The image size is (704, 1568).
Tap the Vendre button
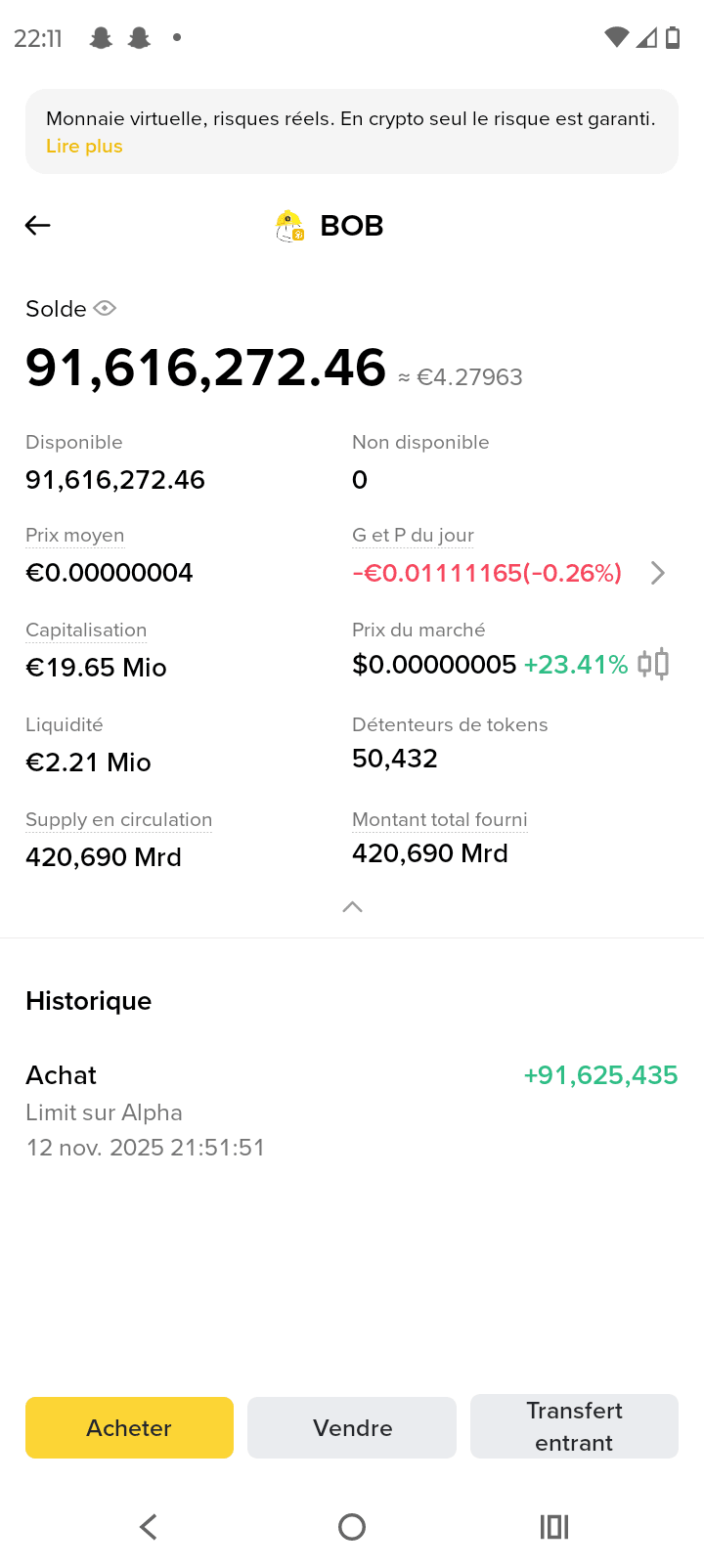(x=352, y=1427)
